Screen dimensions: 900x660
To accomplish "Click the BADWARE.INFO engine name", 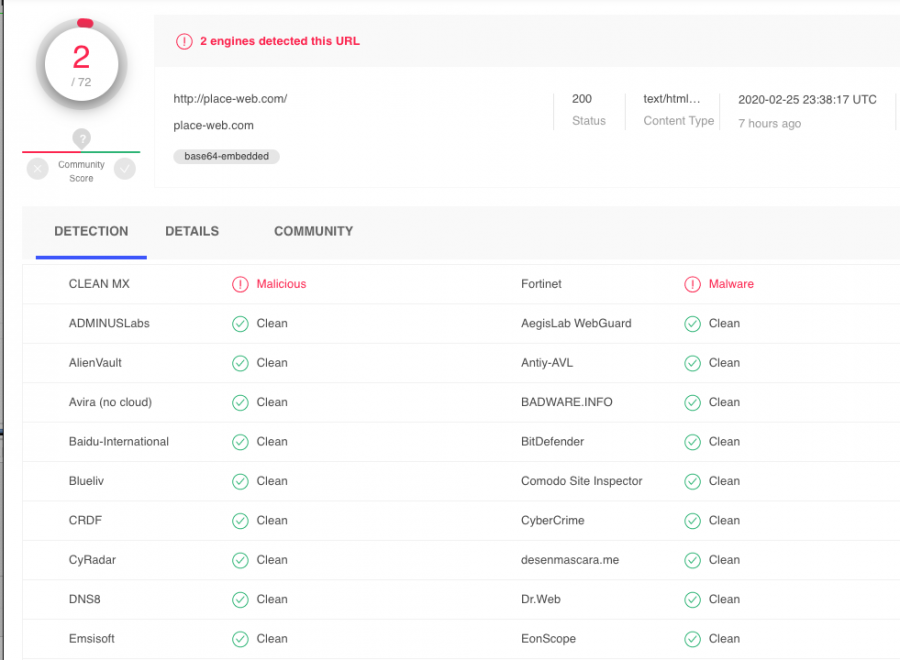I will 567,402.
